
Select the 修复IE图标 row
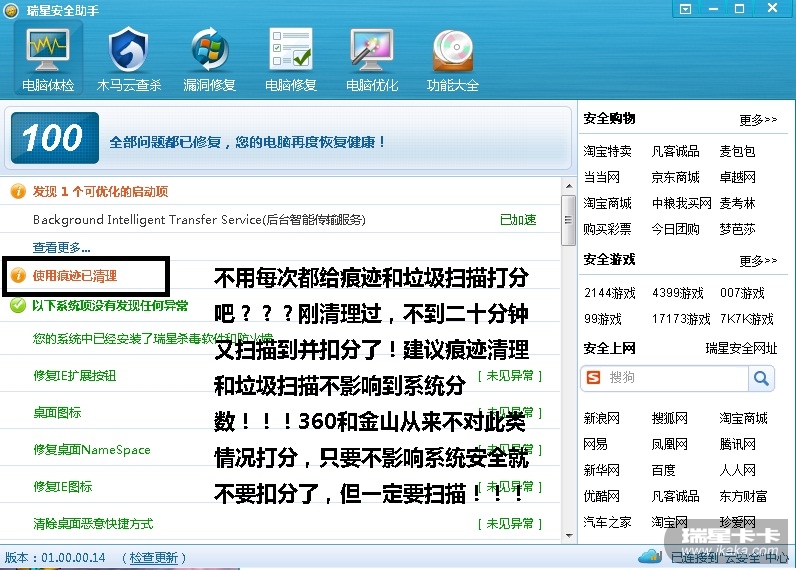point(280,487)
